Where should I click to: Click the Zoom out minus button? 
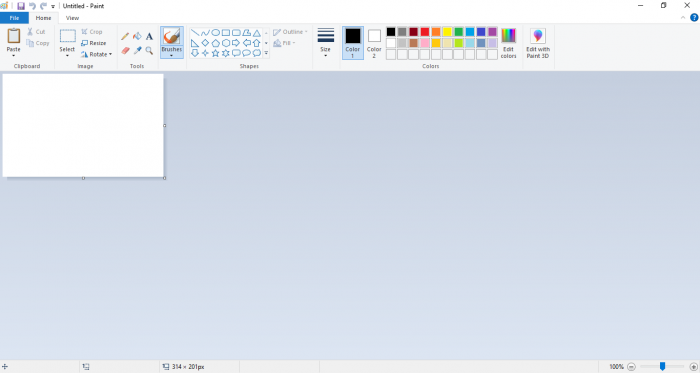(631, 367)
